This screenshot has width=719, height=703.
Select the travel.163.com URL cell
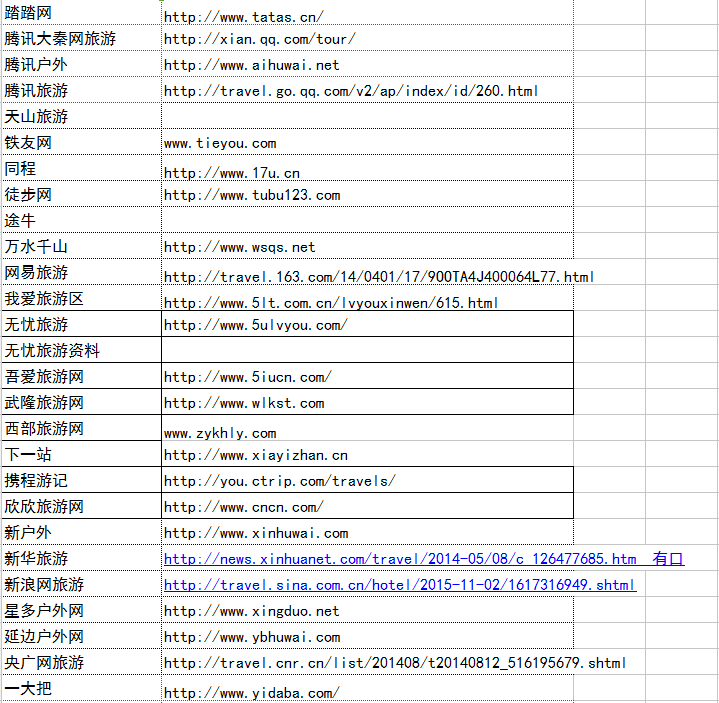pos(367,271)
